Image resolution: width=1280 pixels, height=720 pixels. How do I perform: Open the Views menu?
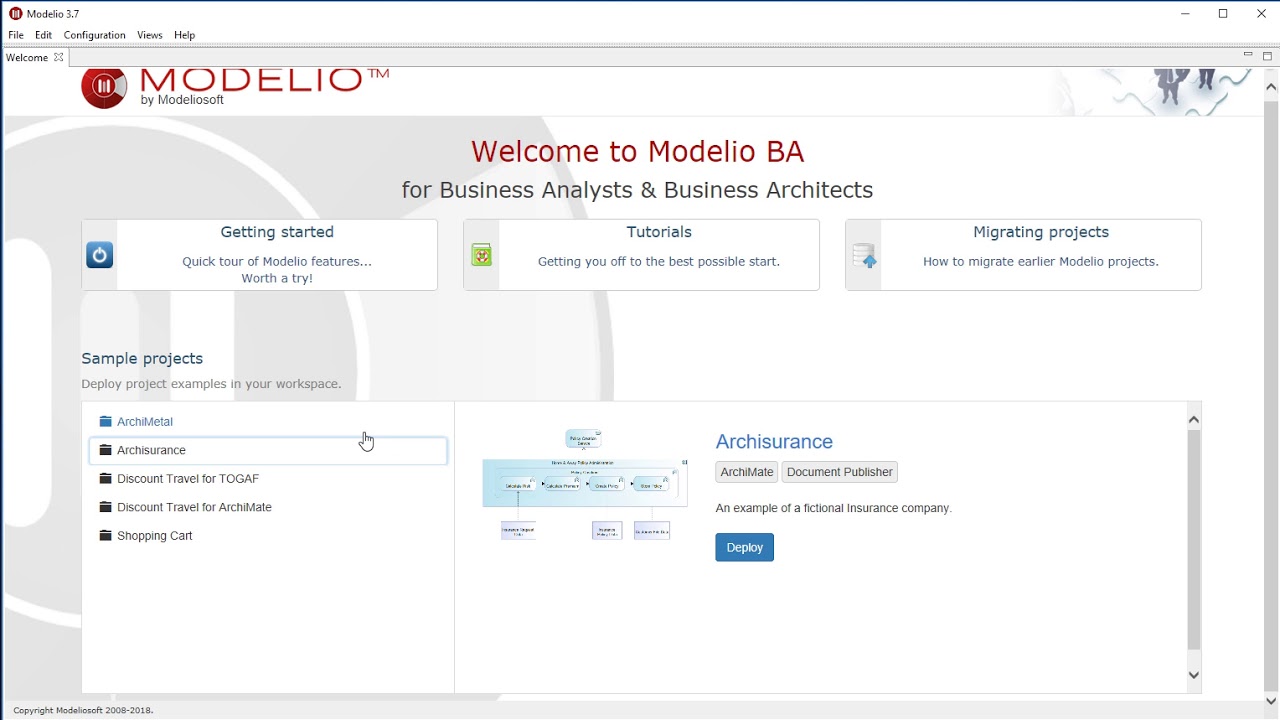pos(150,35)
